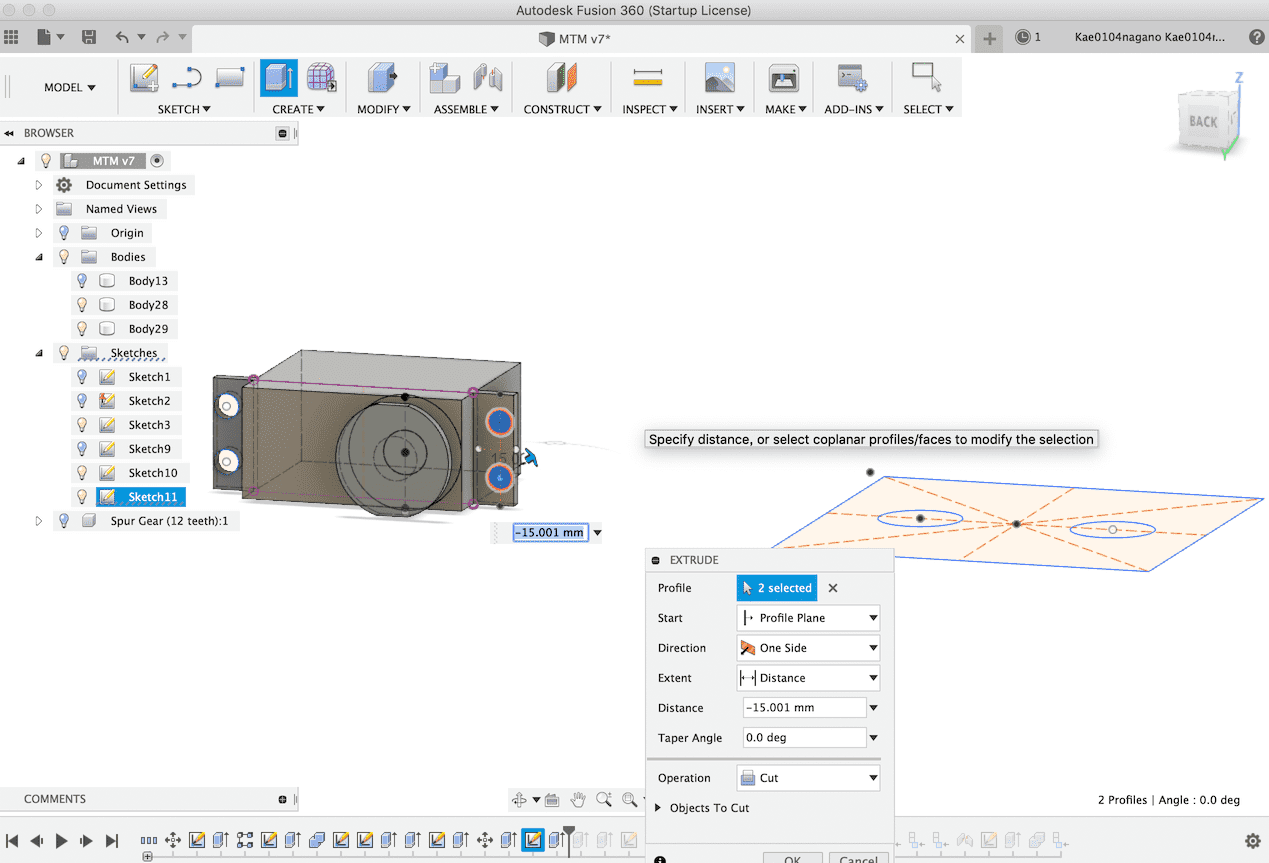Open the MODEL workspace menu
The width and height of the screenshot is (1269, 863).
pyautogui.click(x=69, y=88)
